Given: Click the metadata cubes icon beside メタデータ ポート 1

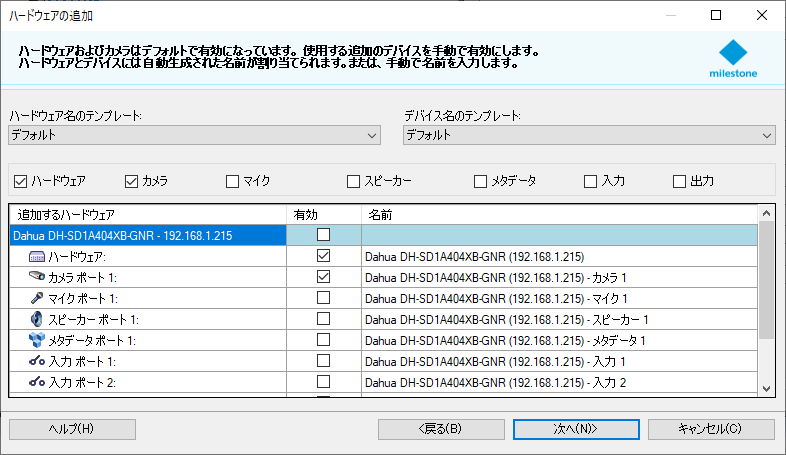Looking at the screenshot, I should 37,340.
